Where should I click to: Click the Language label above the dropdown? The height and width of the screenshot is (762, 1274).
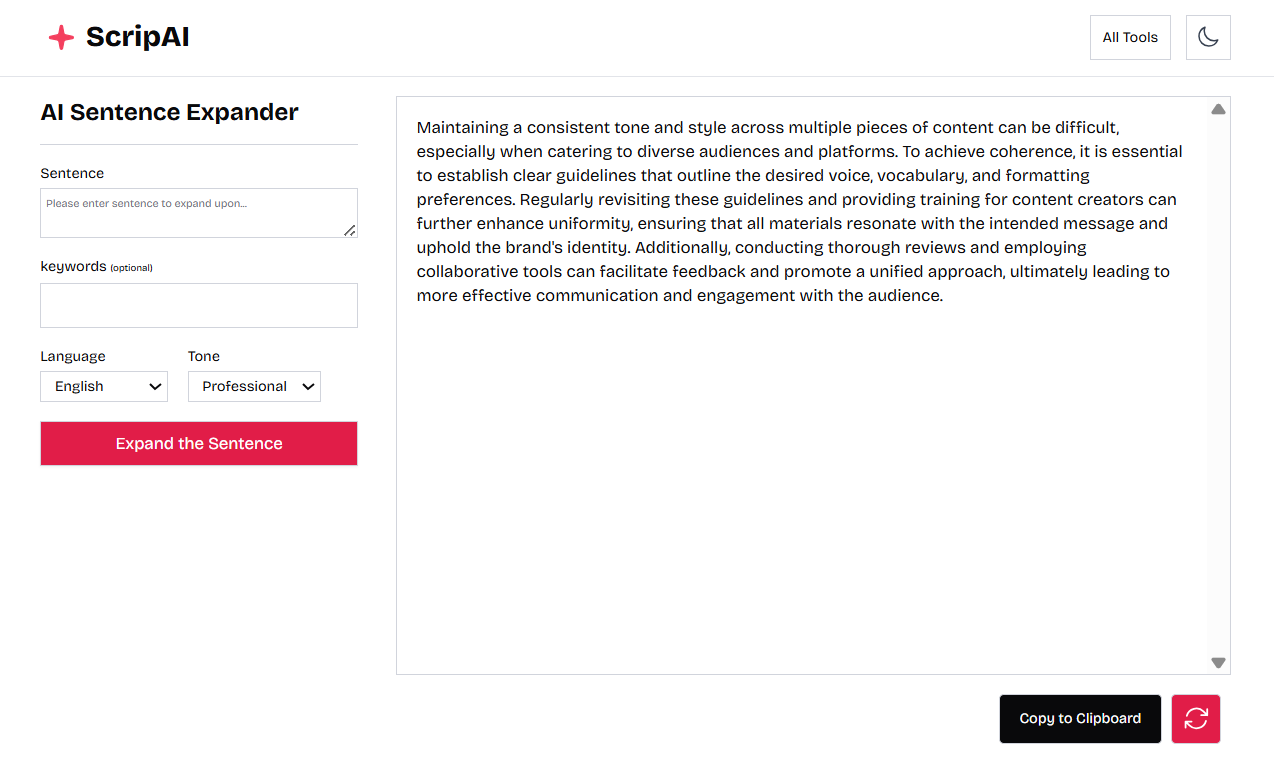point(73,356)
